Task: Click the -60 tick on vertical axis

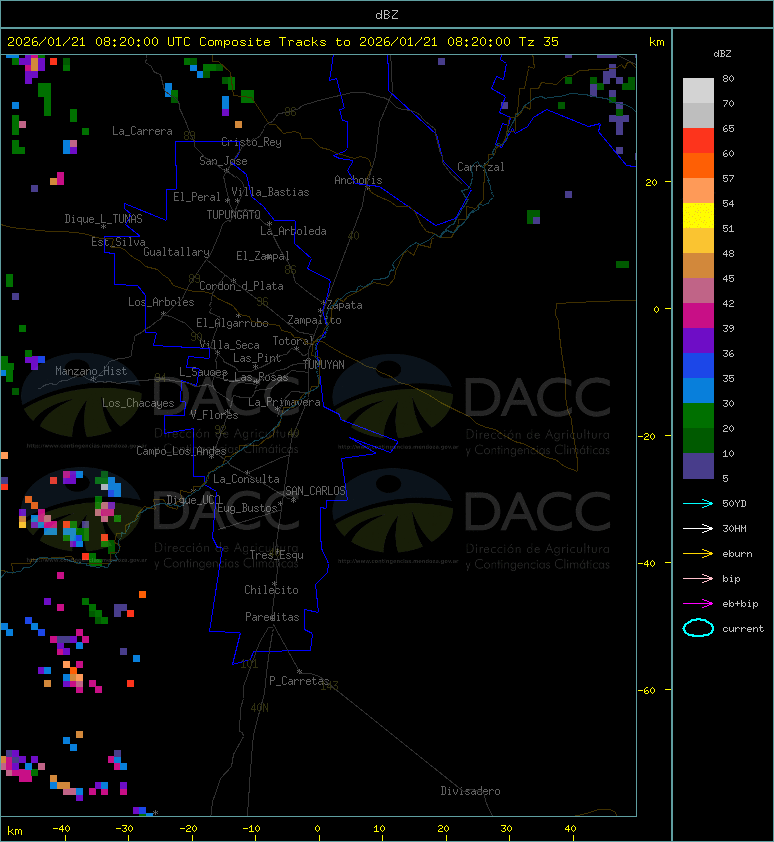Action: coord(647,690)
